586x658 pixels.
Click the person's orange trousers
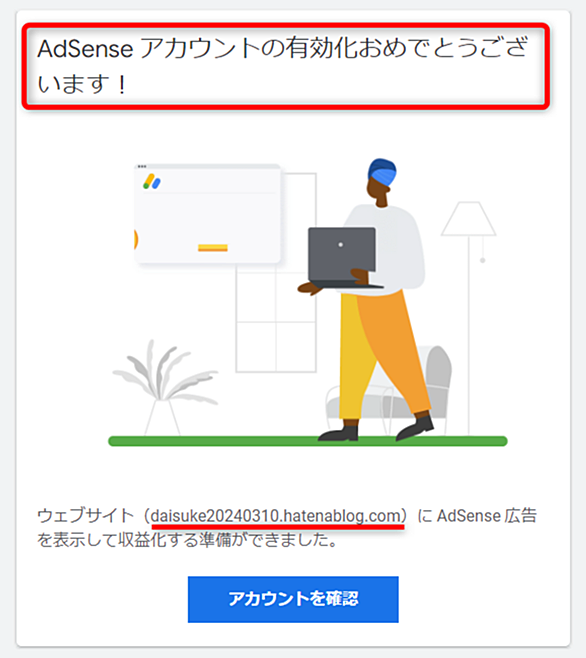392,352
